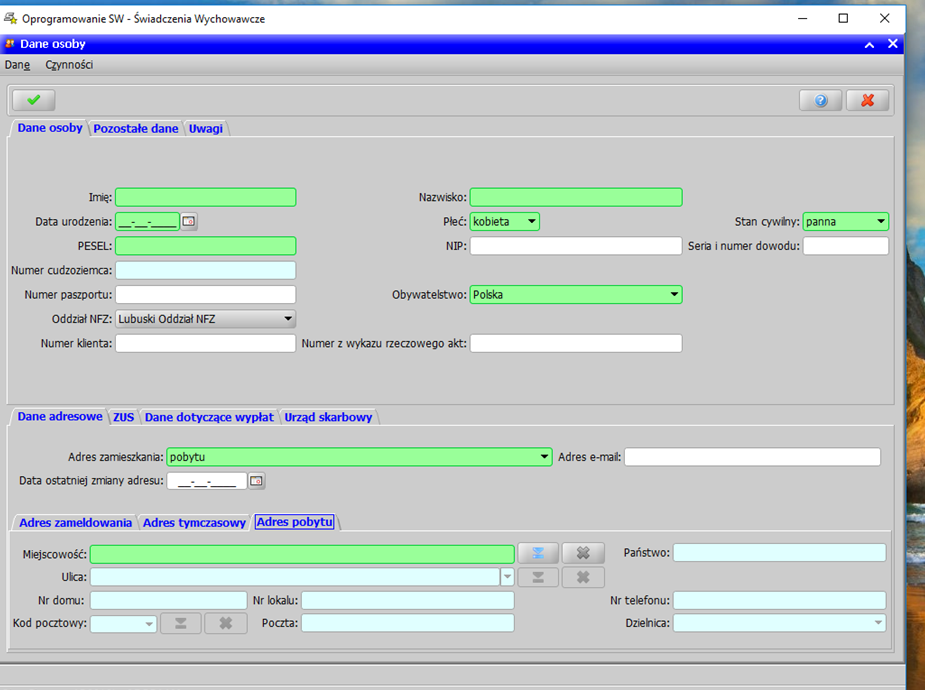Confirm the form with the green checkmark button

34,100
